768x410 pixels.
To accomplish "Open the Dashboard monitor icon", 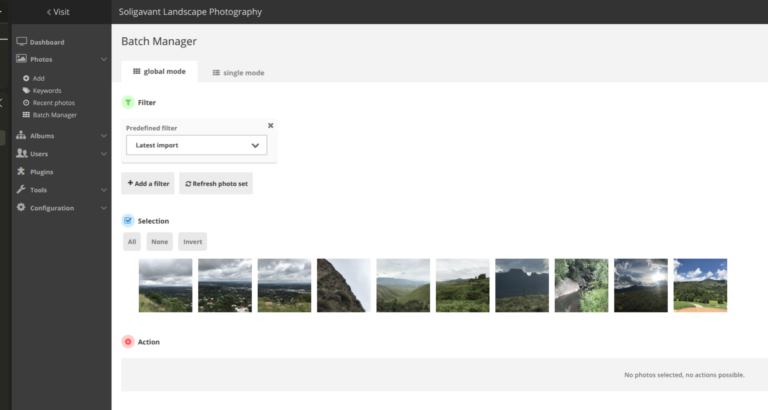I will [21, 42].
